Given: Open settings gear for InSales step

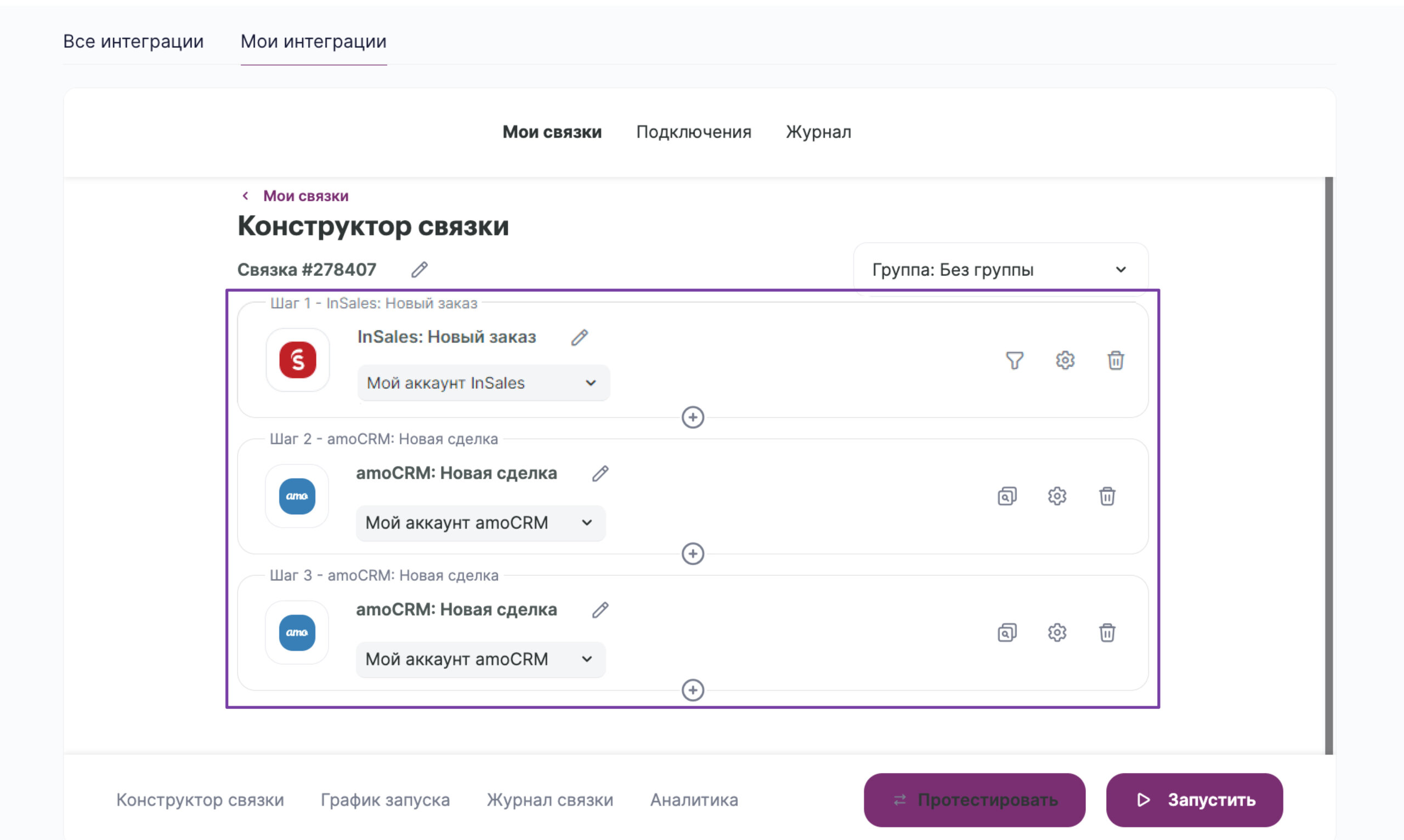Looking at the screenshot, I should pos(1065,361).
